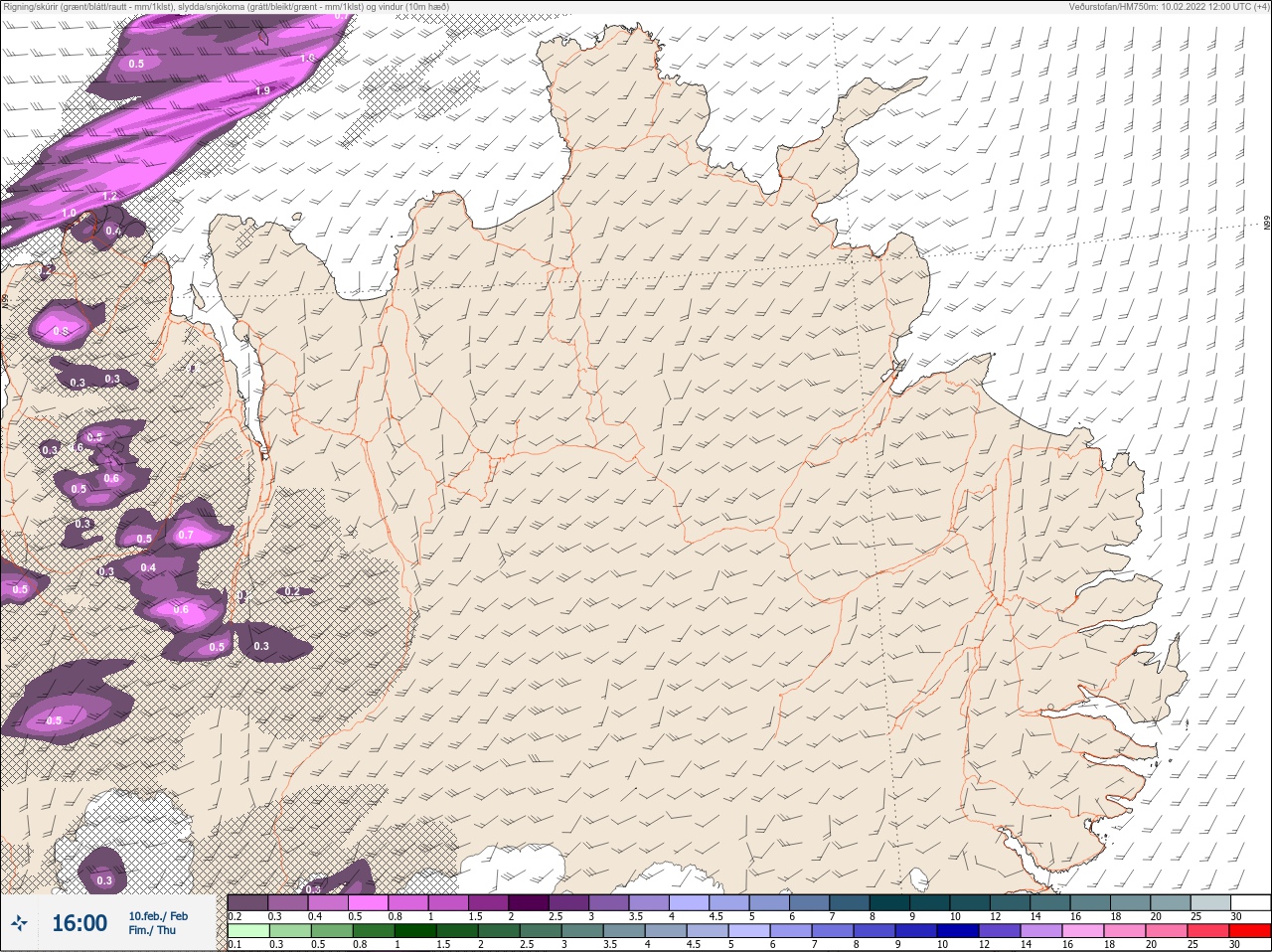Screen dimensions: 1272x952
Task: Click the "0.7" precipitation value on the map
Action: [186, 535]
